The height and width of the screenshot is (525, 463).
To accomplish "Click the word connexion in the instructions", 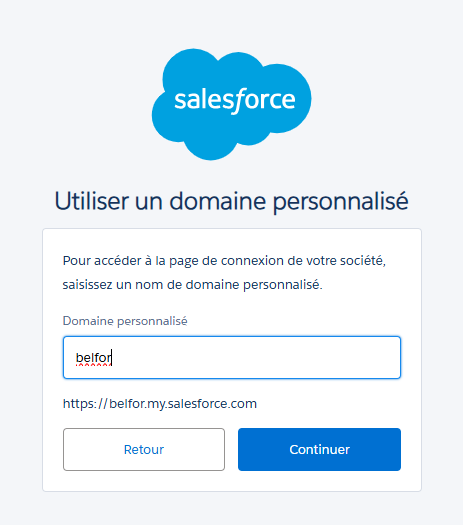I will pyautogui.click(x=252, y=261).
